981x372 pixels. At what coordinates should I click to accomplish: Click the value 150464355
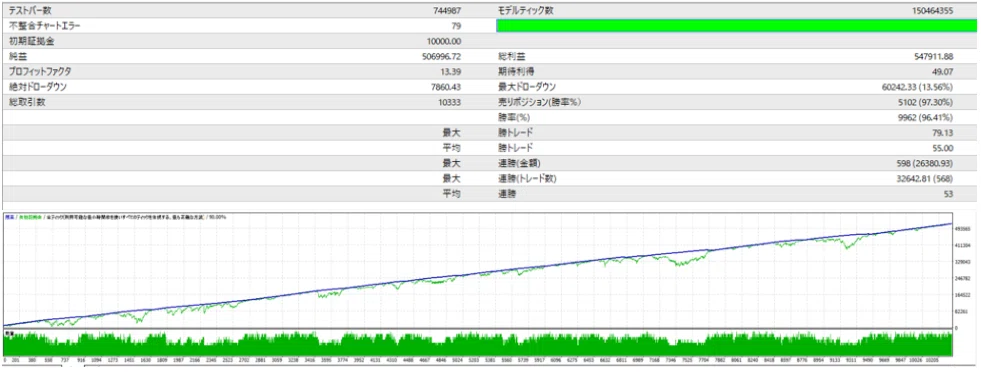tap(932, 11)
